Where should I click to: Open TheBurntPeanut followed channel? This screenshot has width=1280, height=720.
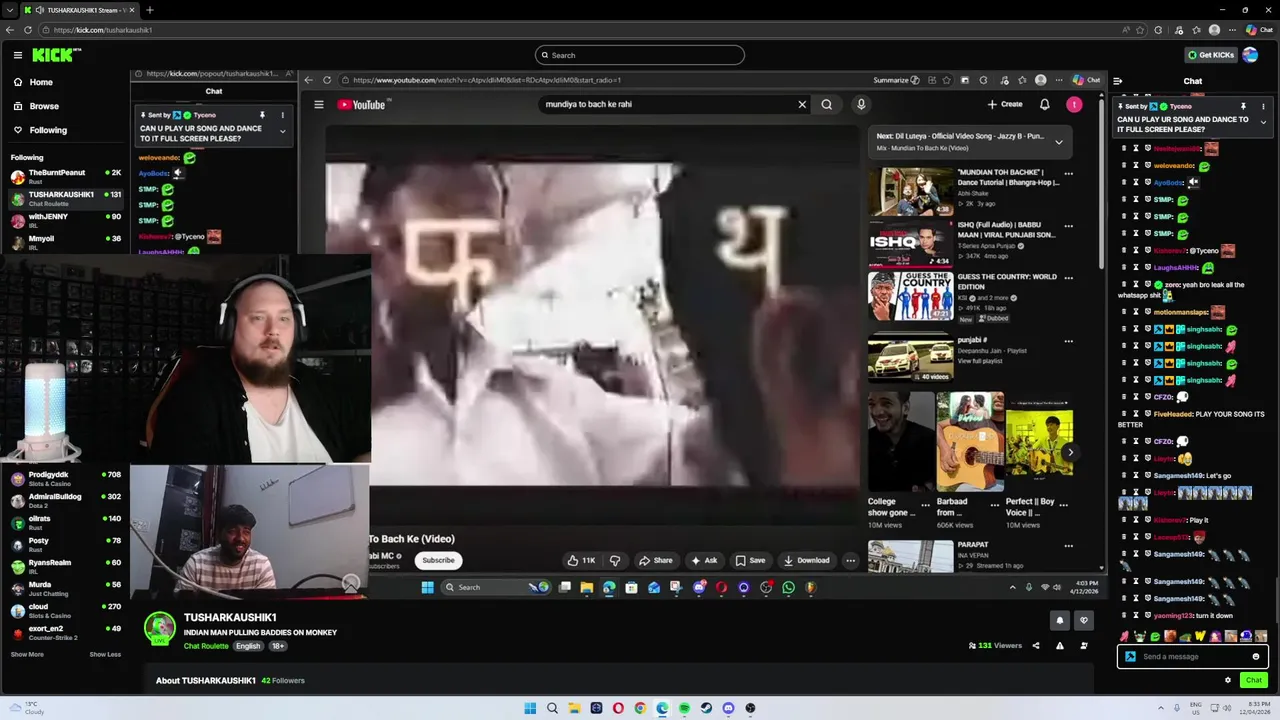[x=65, y=177]
